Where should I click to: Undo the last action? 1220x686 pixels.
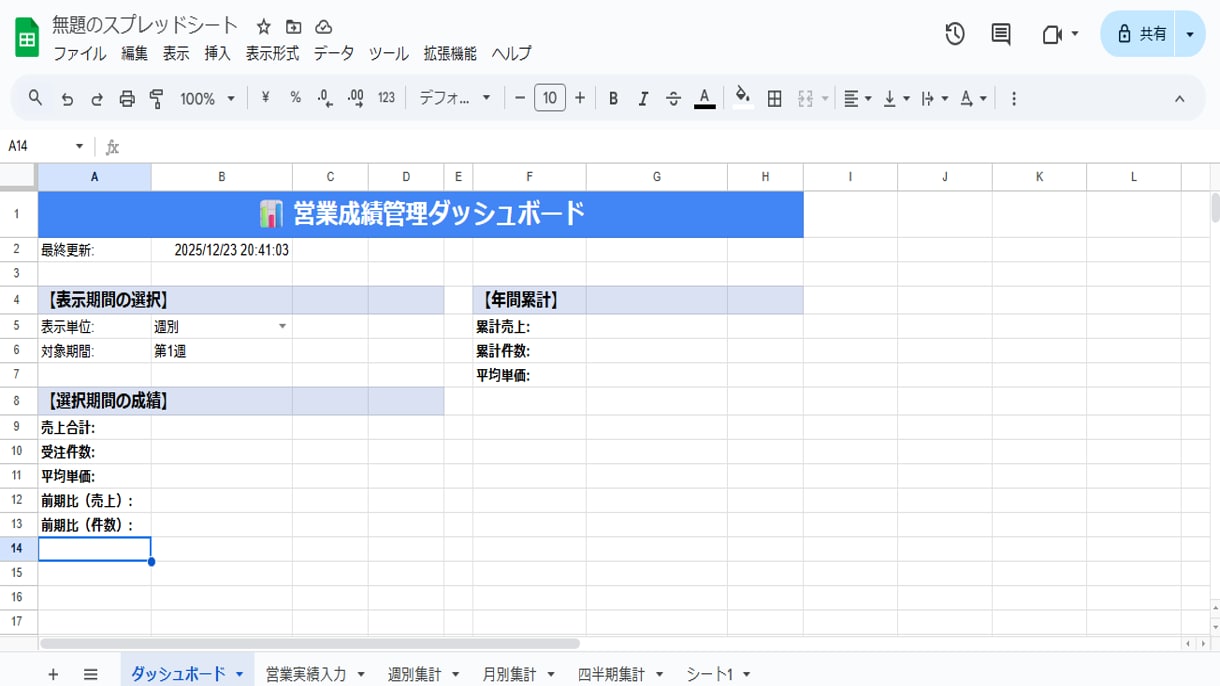pos(67,98)
